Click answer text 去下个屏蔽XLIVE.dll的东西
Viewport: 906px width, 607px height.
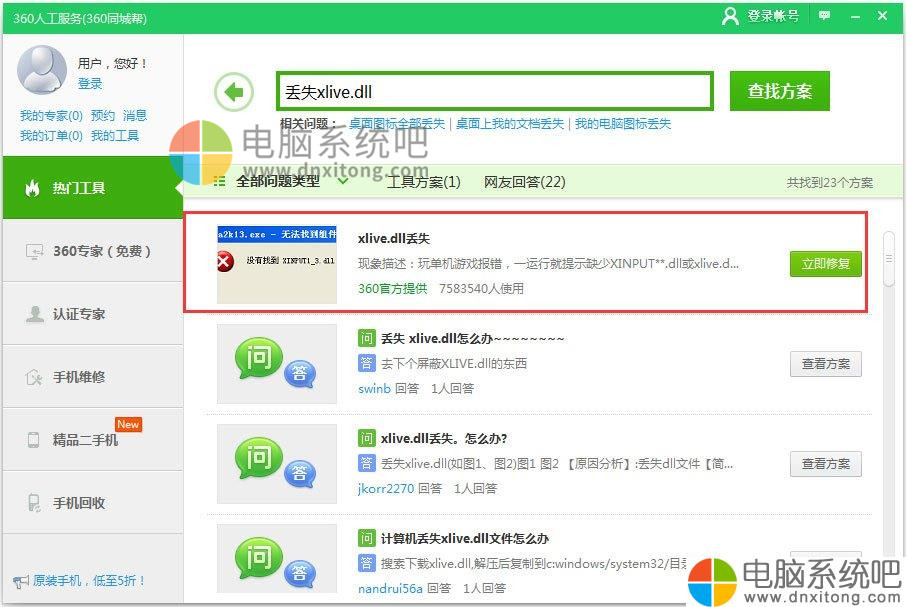[x=454, y=363]
